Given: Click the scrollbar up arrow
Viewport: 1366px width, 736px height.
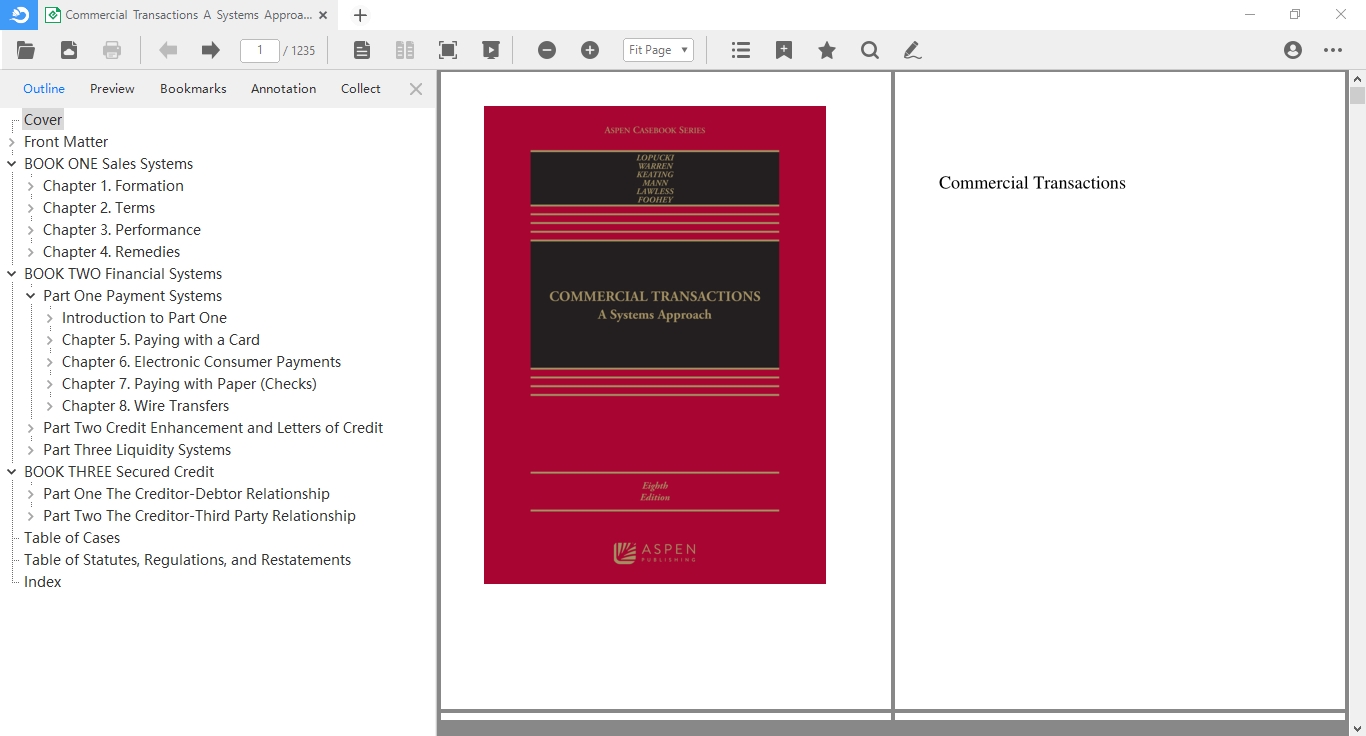Looking at the screenshot, I should tap(1357, 79).
